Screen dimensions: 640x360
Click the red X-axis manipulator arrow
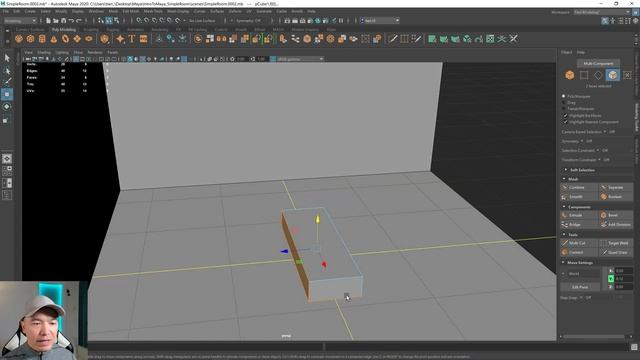tap(324, 264)
